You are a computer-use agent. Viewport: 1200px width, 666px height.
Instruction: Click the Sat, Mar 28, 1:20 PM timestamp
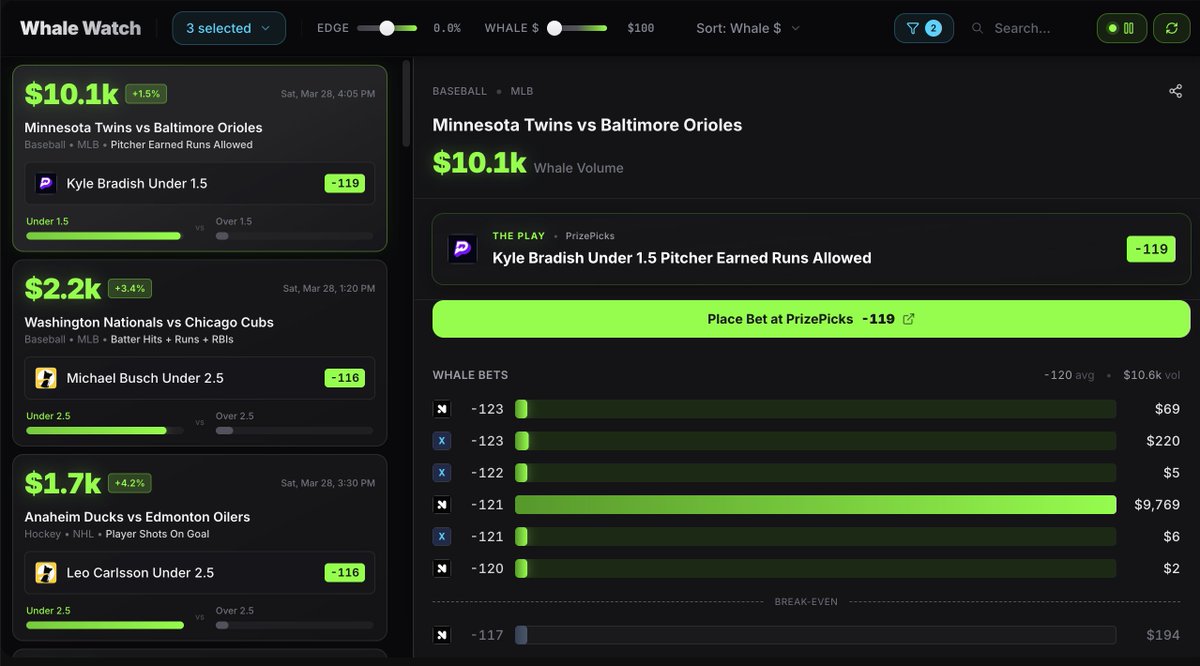[329, 289]
